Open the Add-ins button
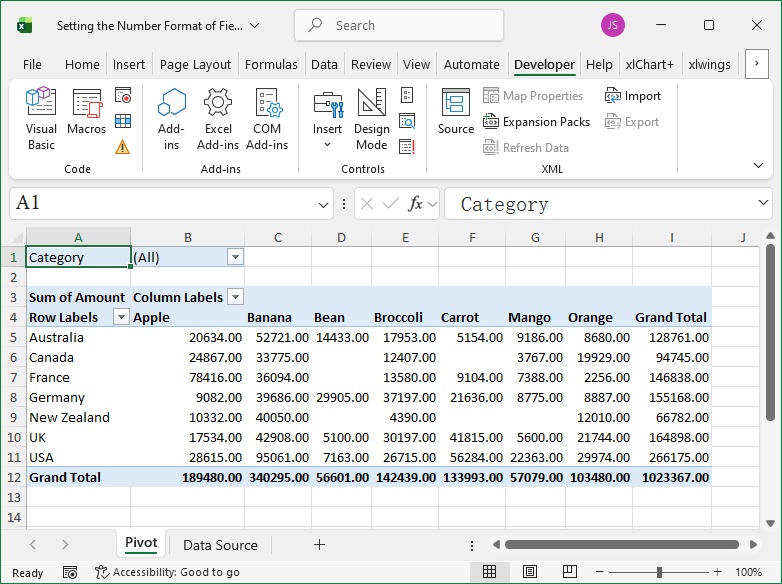The image size is (782, 584). [171, 119]
